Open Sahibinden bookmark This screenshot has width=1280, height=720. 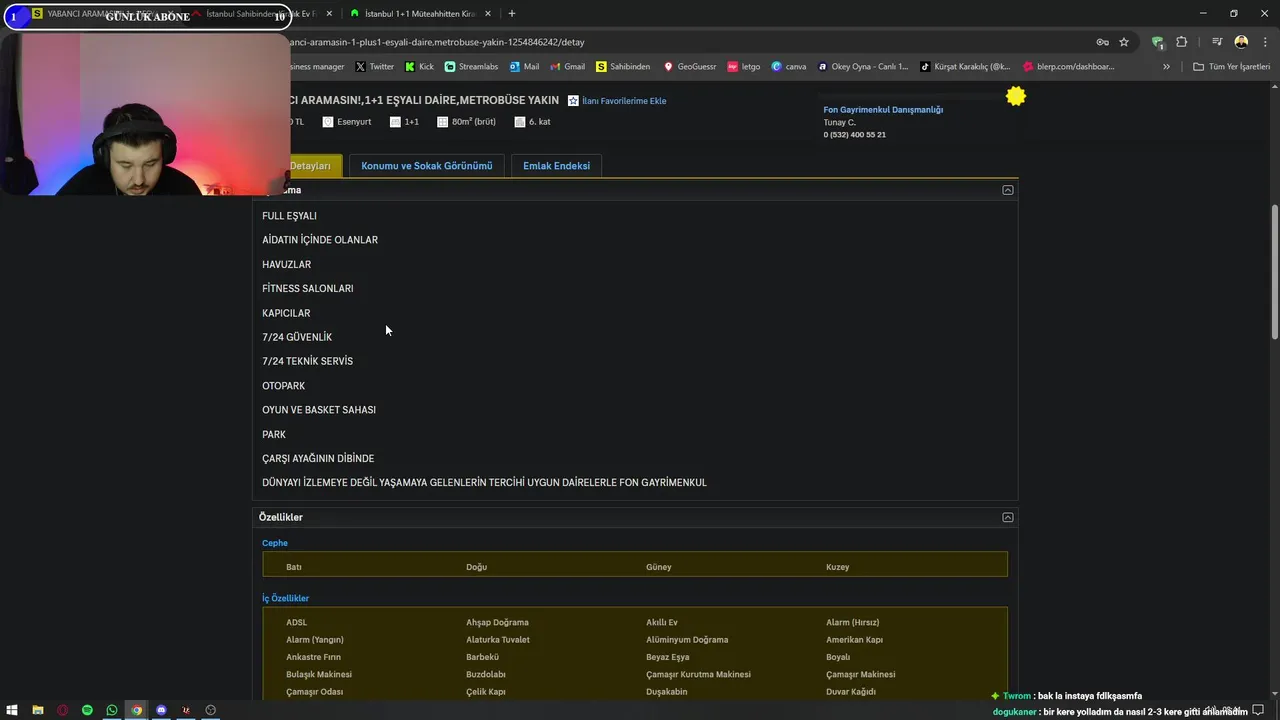tap(623, 67)
